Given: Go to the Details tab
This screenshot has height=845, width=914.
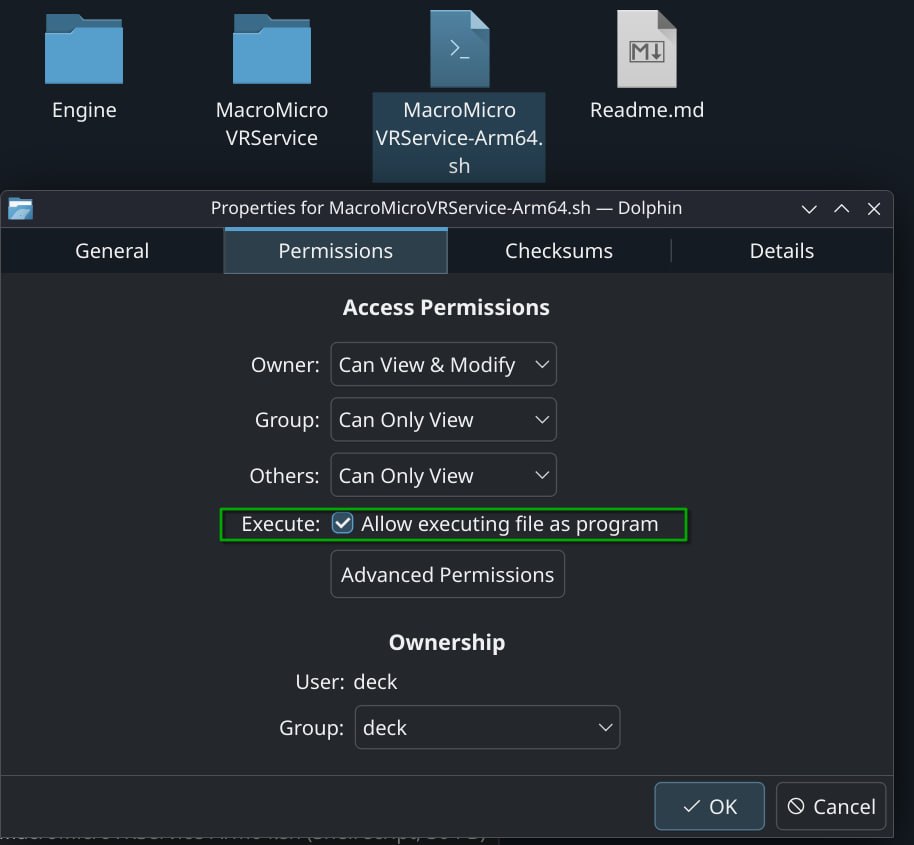Looking at the screenshot, I should [782, 251].
